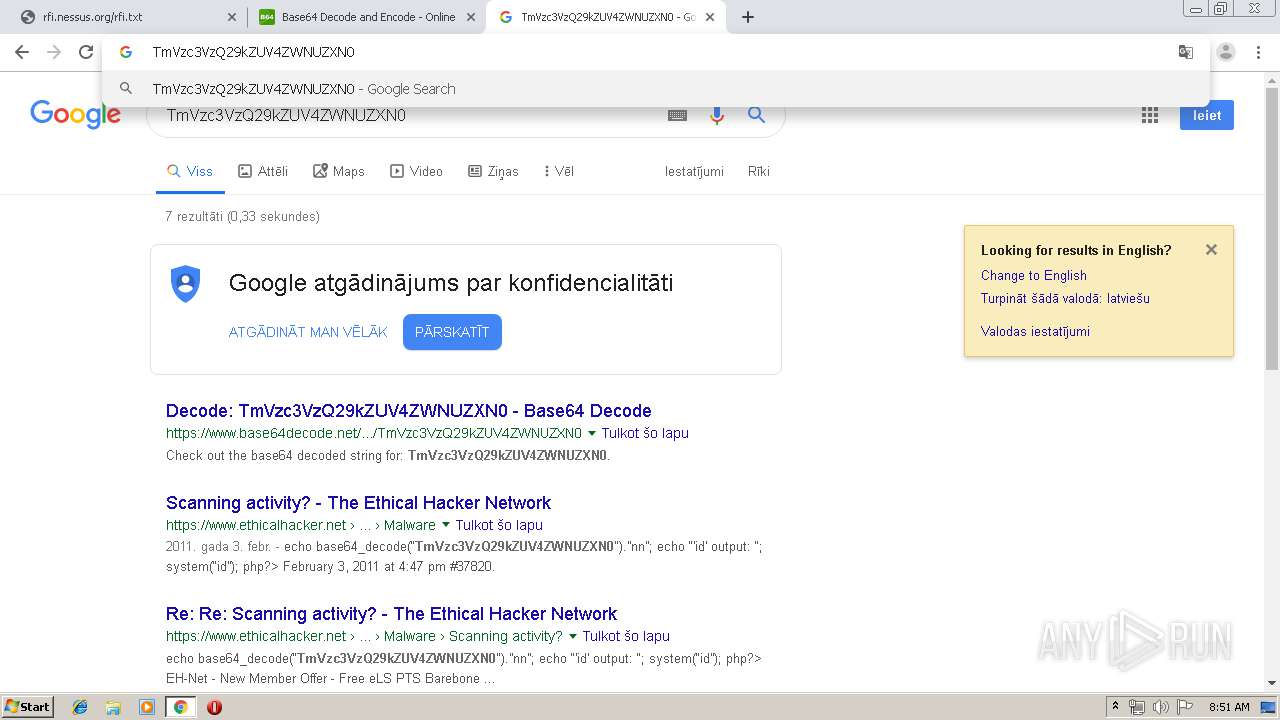The image size is (1280, 720).
Task: Show hidden system tray icons
Action: (x=1115, y=707)
